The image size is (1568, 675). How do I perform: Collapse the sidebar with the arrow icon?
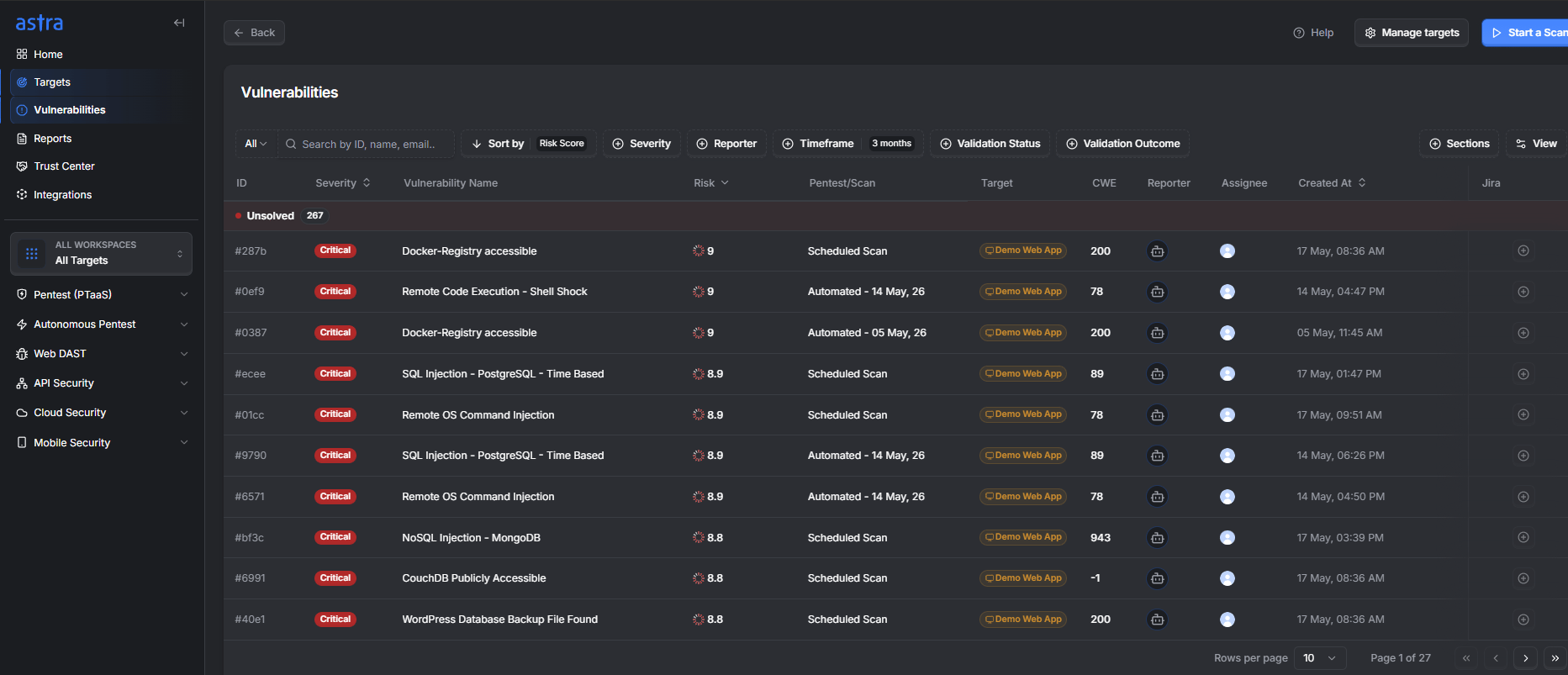coord(179,23)
